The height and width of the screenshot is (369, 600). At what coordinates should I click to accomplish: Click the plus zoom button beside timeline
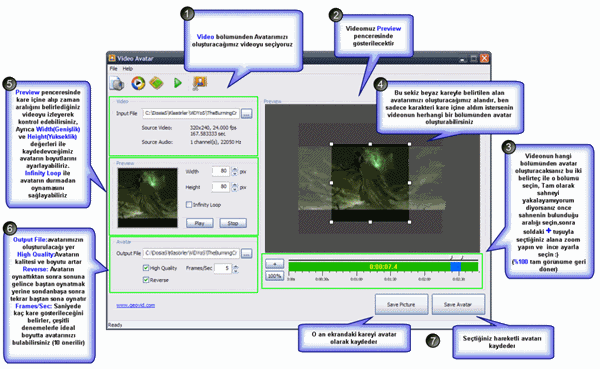tap(274, 264)
